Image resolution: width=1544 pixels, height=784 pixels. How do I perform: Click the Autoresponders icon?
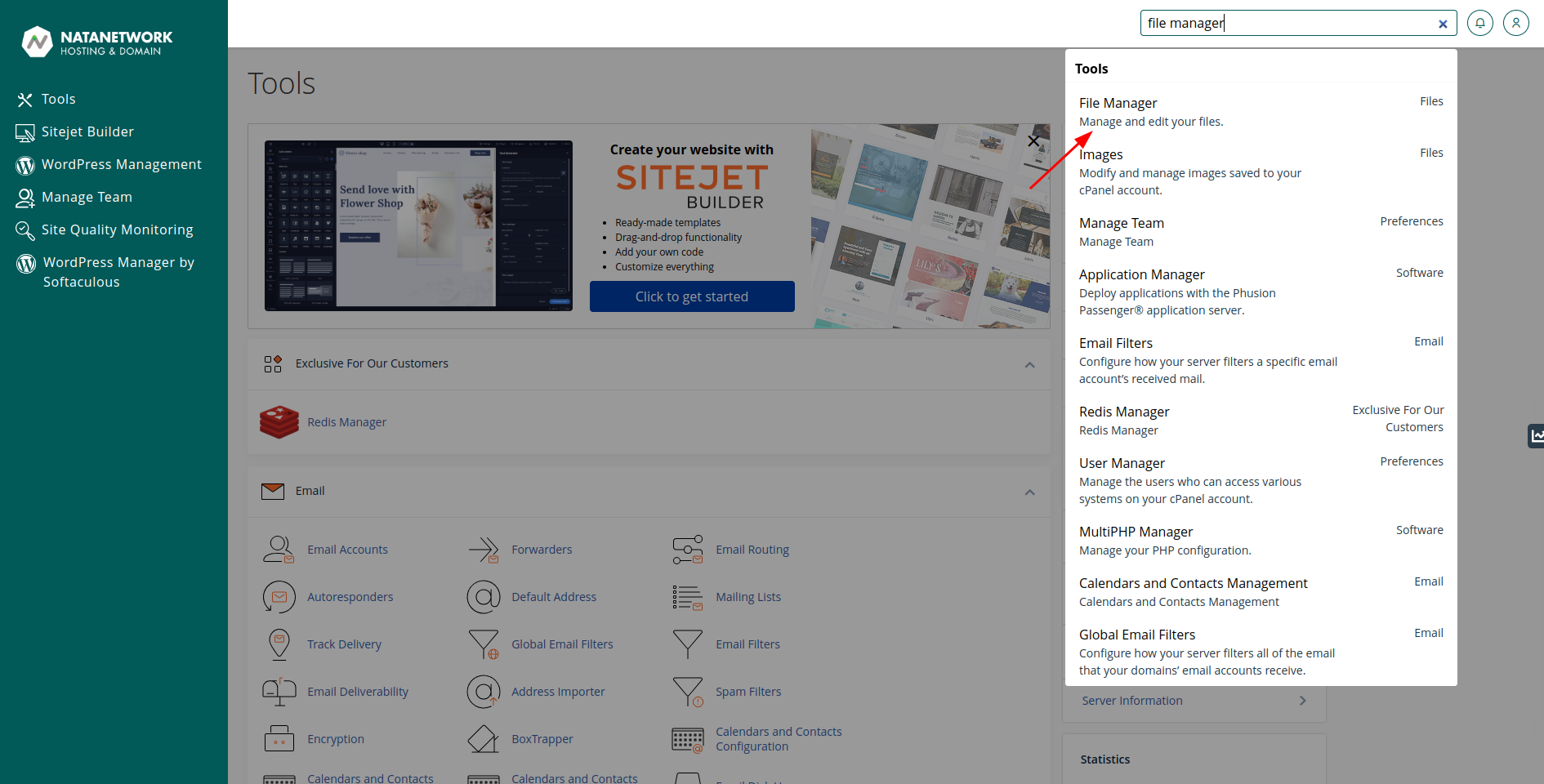(279, 597)
